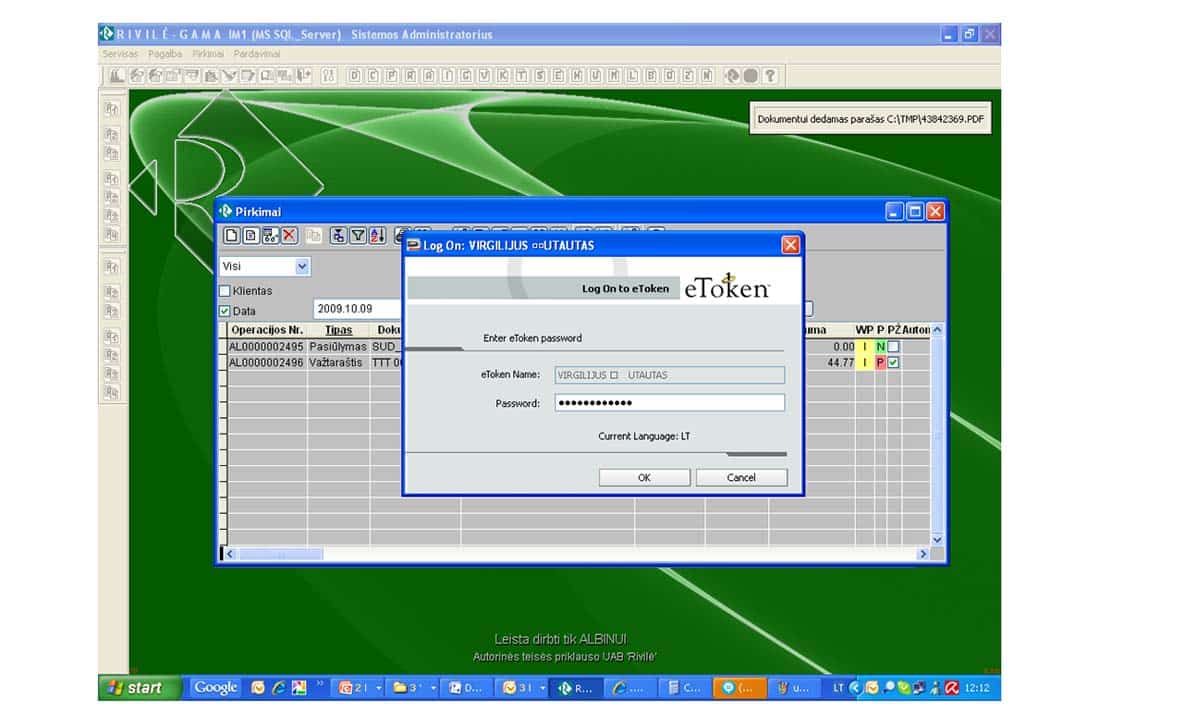Open the Servisas menu
The height and width of the screenshot is (720, 1200).
click(x=121, y=53)
